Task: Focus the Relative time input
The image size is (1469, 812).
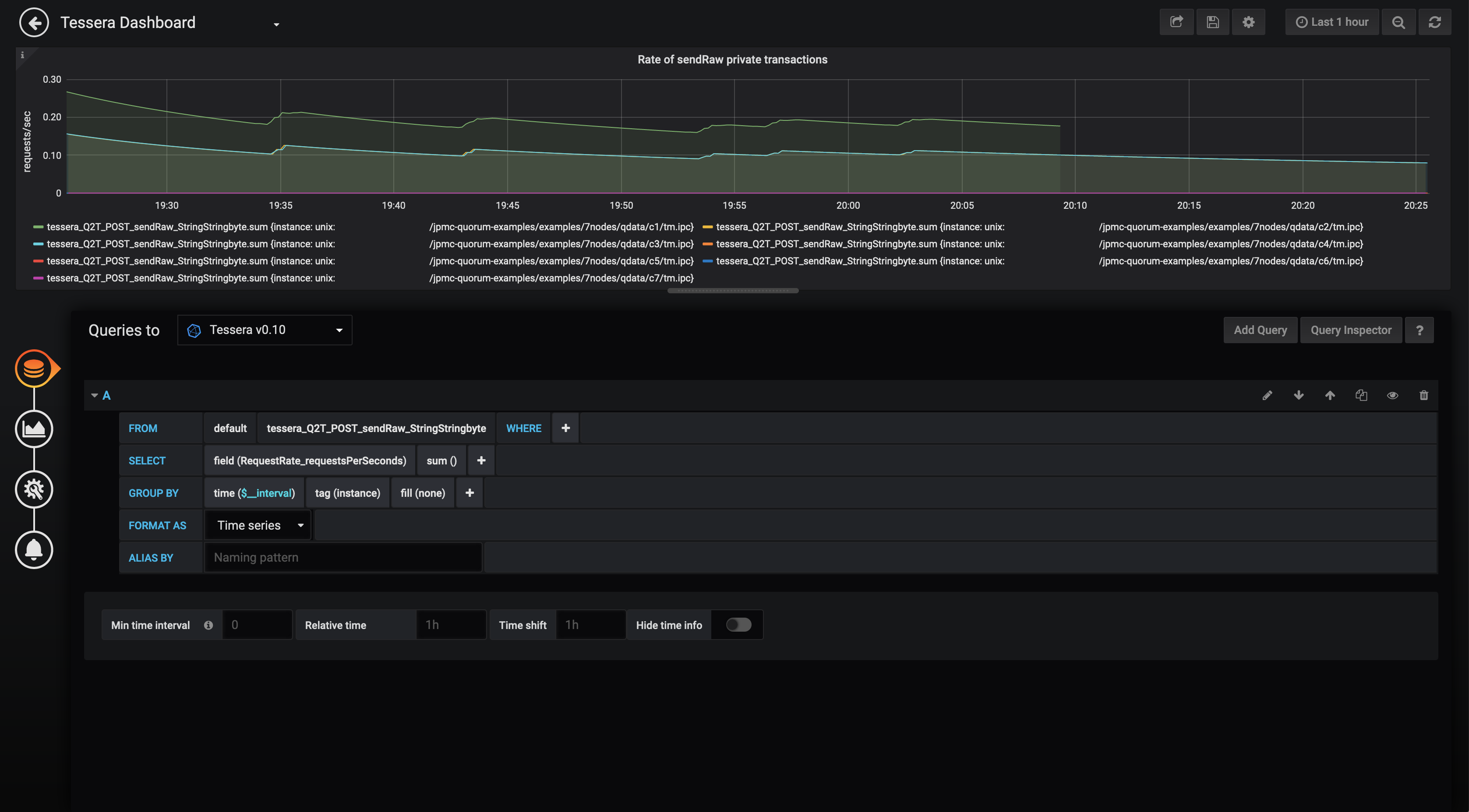Action: coord(451,625)
